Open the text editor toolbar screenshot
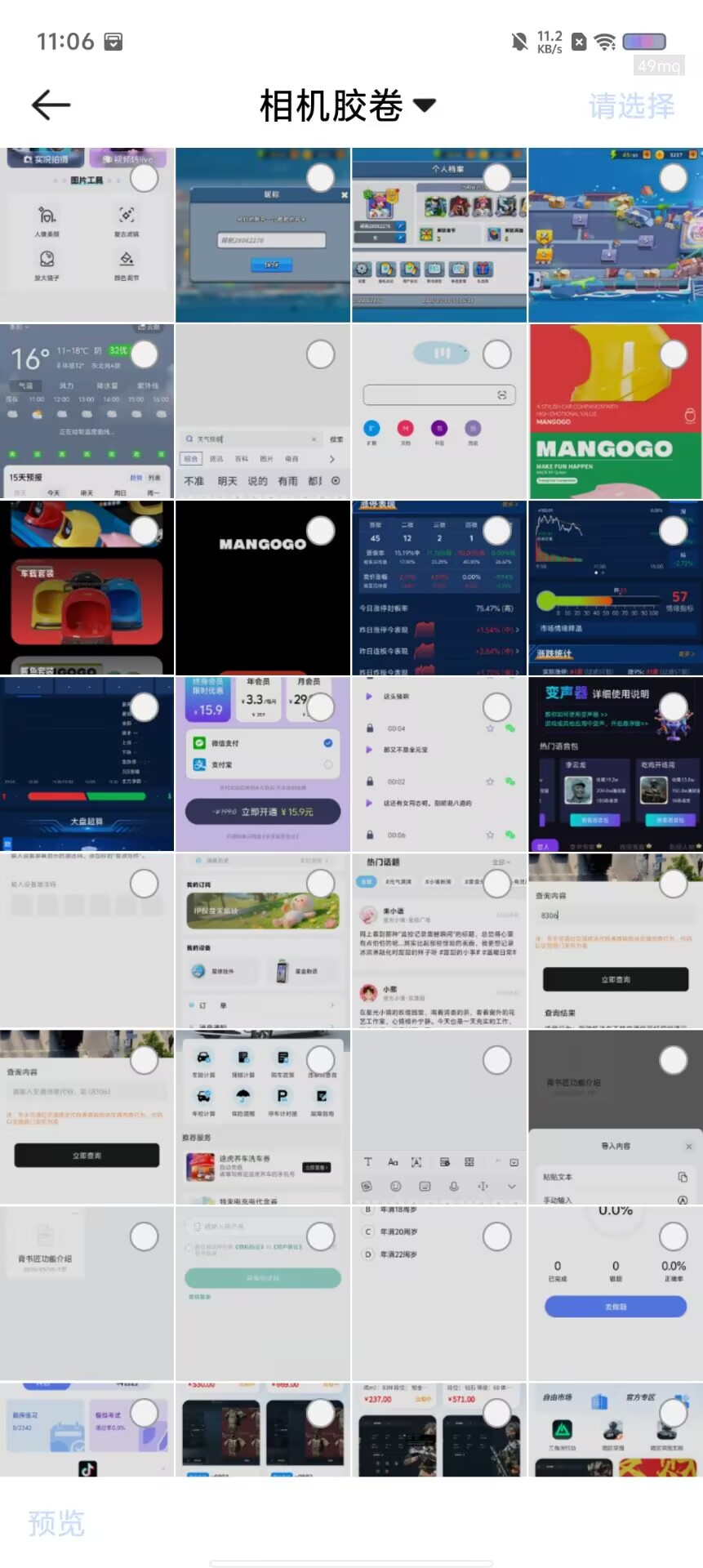Screen dimensions: 703x1568 tap(439, 1117)
